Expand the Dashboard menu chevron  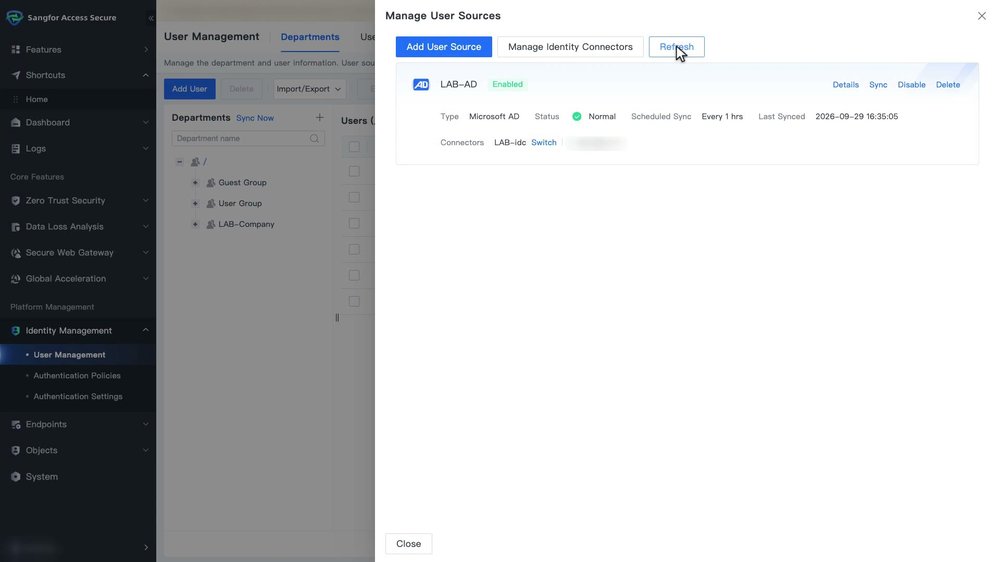[x=146, y=122]
